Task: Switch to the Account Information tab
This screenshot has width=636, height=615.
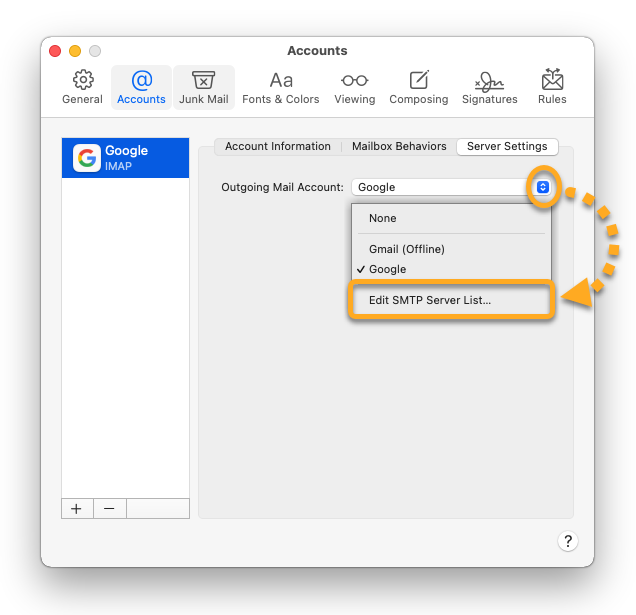Action: click(x=277, y=146)
